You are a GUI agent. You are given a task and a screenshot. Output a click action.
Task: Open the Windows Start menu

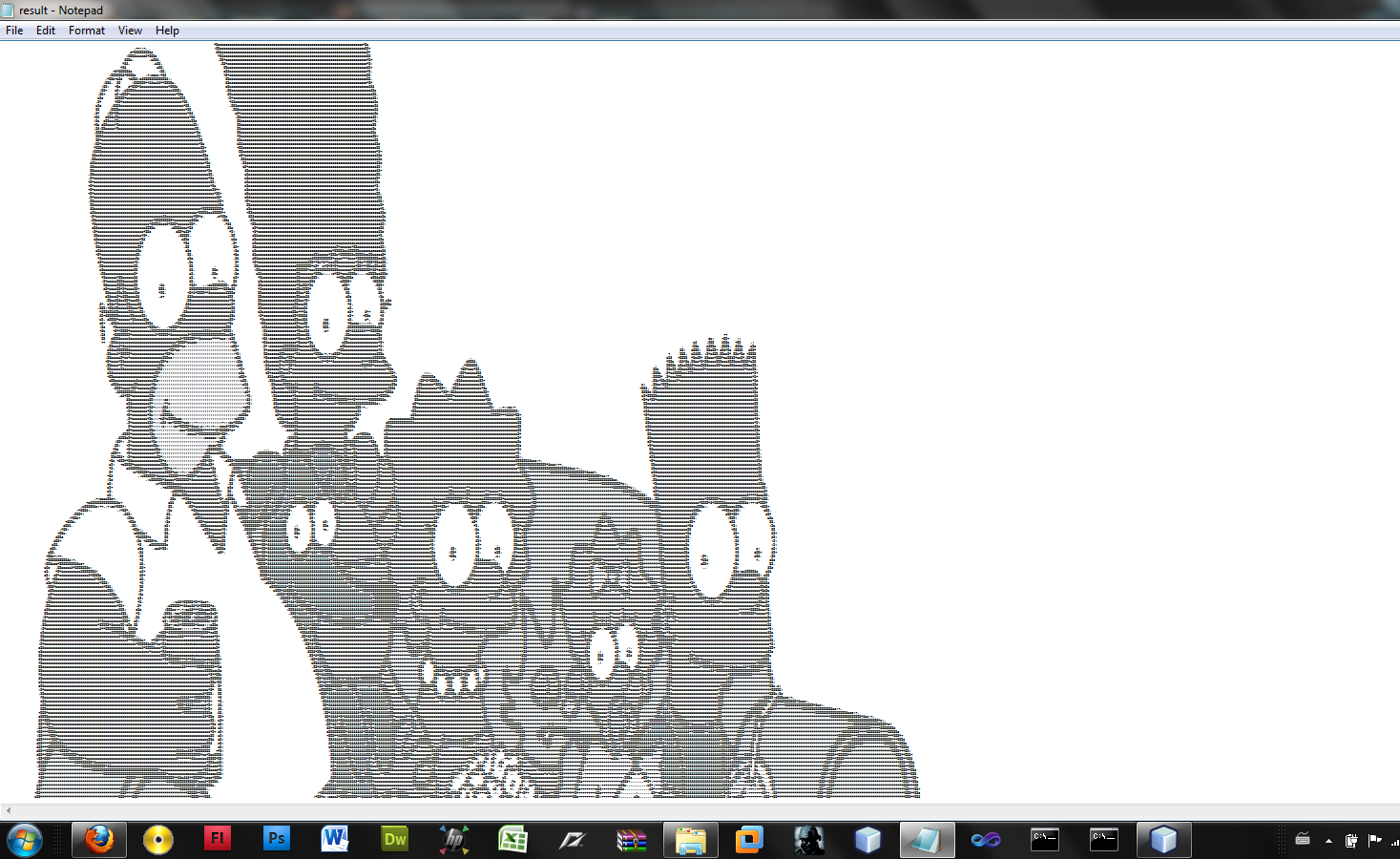[x=24, y=841]
